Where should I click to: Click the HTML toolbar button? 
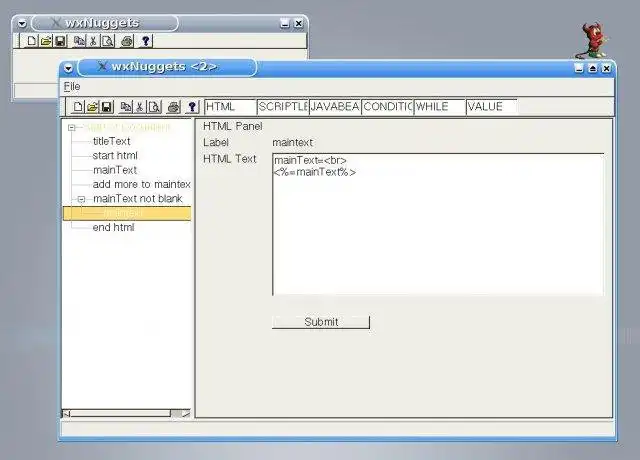point(230,107)
